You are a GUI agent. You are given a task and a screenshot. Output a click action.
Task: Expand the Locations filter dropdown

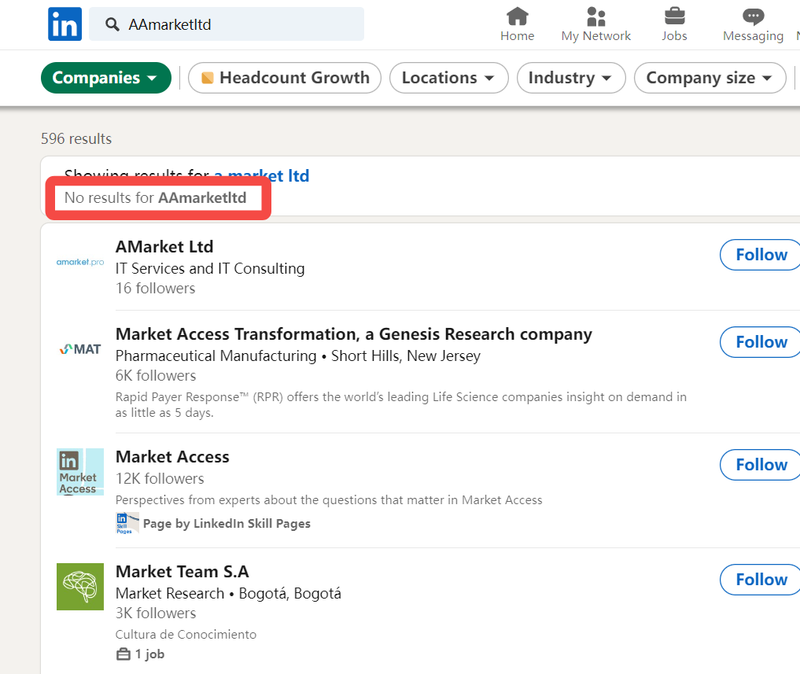point(449,78)
